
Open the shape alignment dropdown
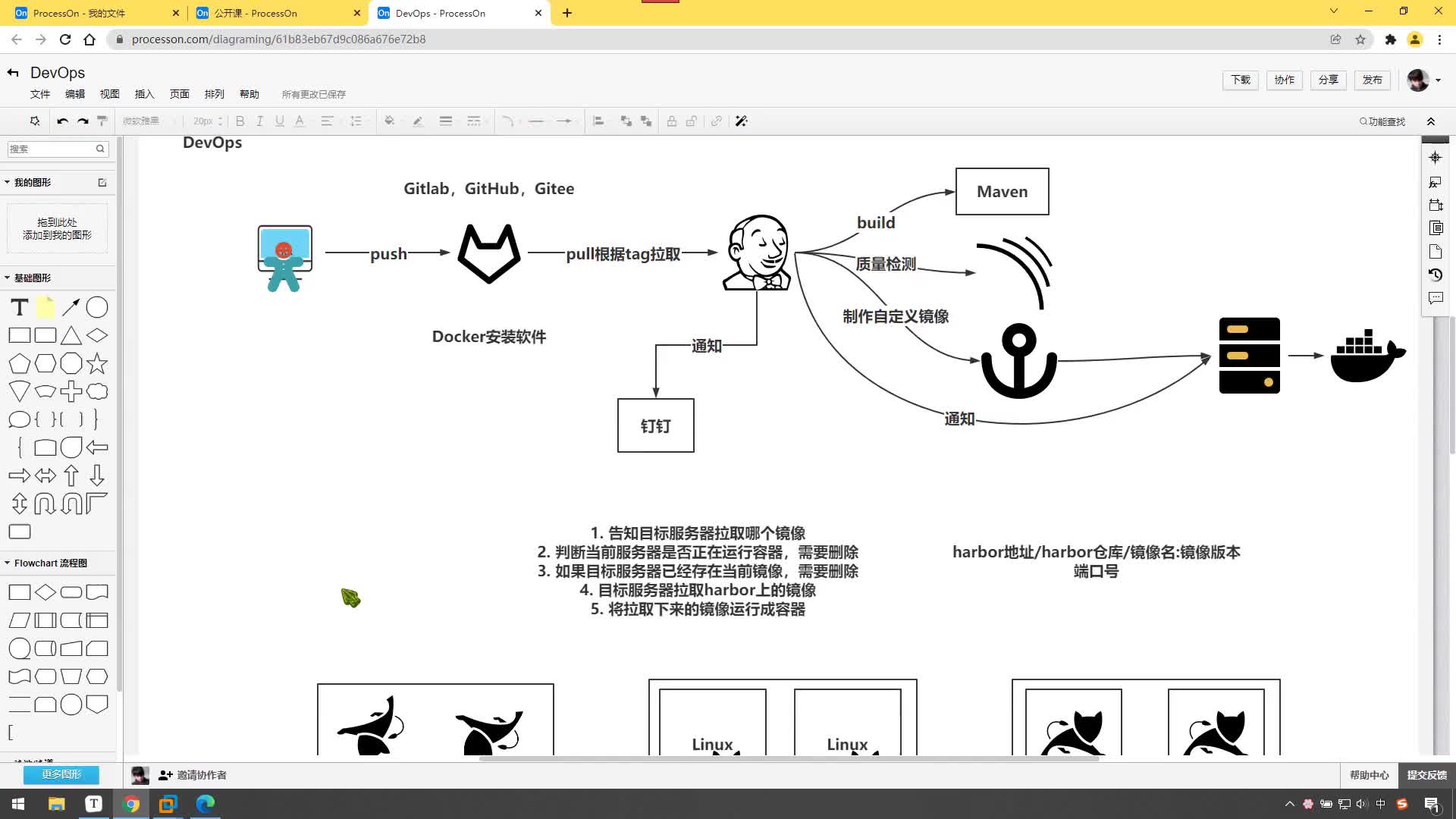599,121
